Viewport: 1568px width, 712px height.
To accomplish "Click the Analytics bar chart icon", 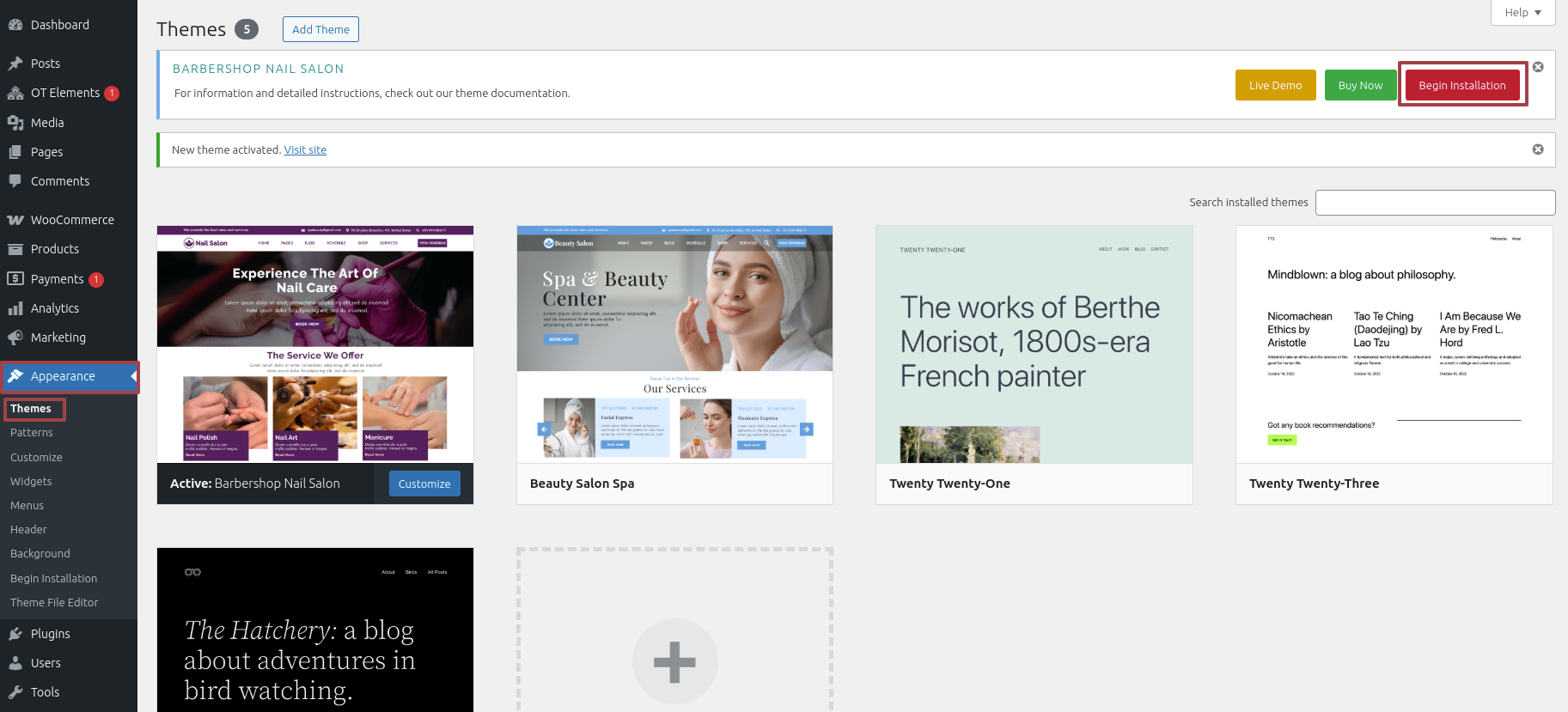I will tap(15, 308).
